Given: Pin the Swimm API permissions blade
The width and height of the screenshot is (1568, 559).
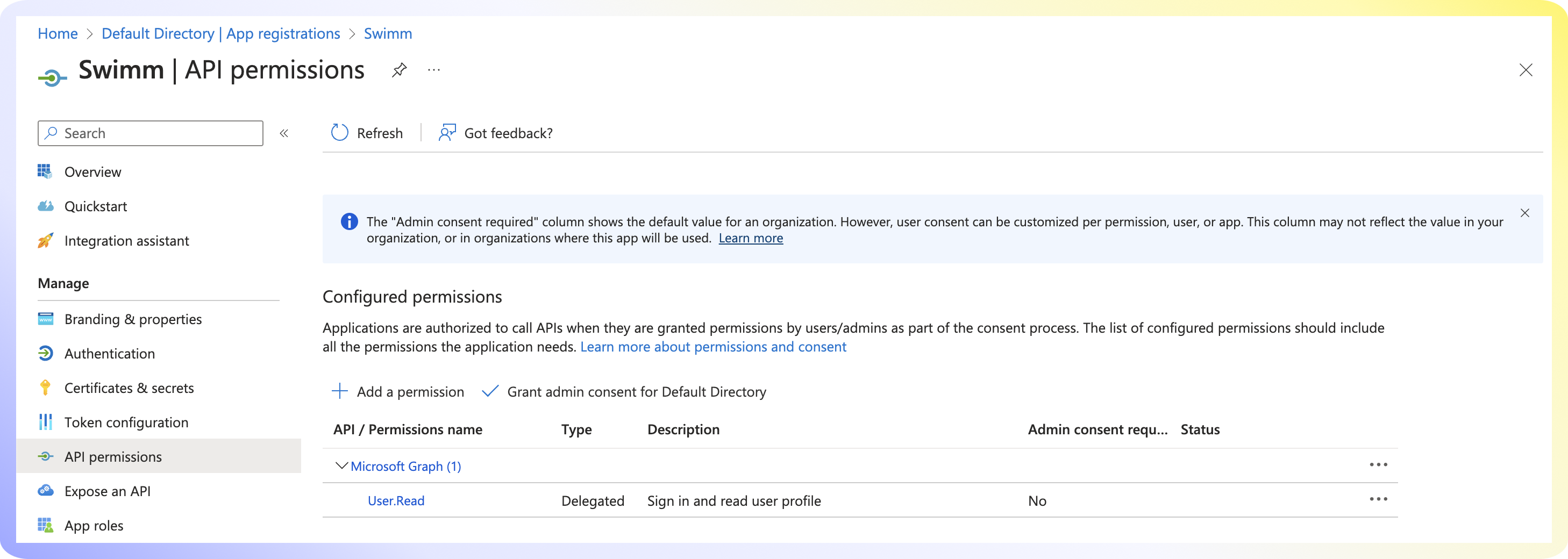Looking at the screenshot, I should pyautogui.click(x=400, y=70).
